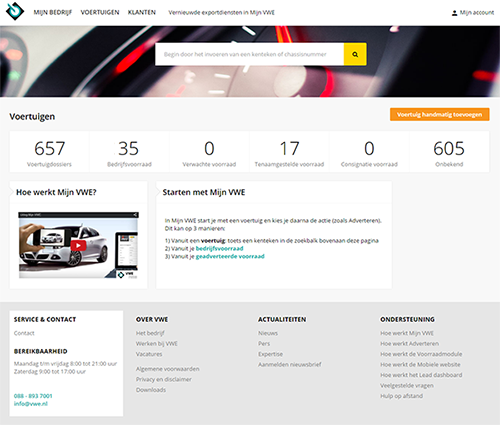The width and height of the screenshot is (500, 425).
Task: Open the 605 Onbekend tile
Action: click(449, 152)
